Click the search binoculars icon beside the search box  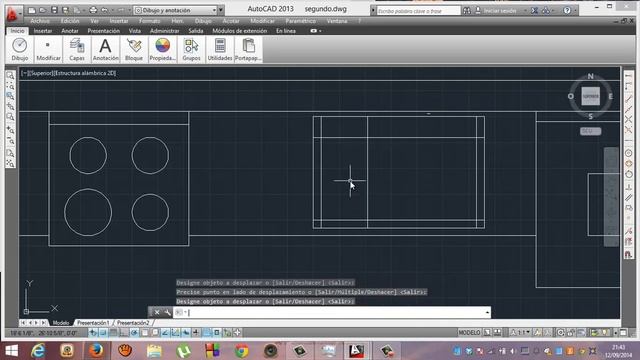(x=467, y=11)
